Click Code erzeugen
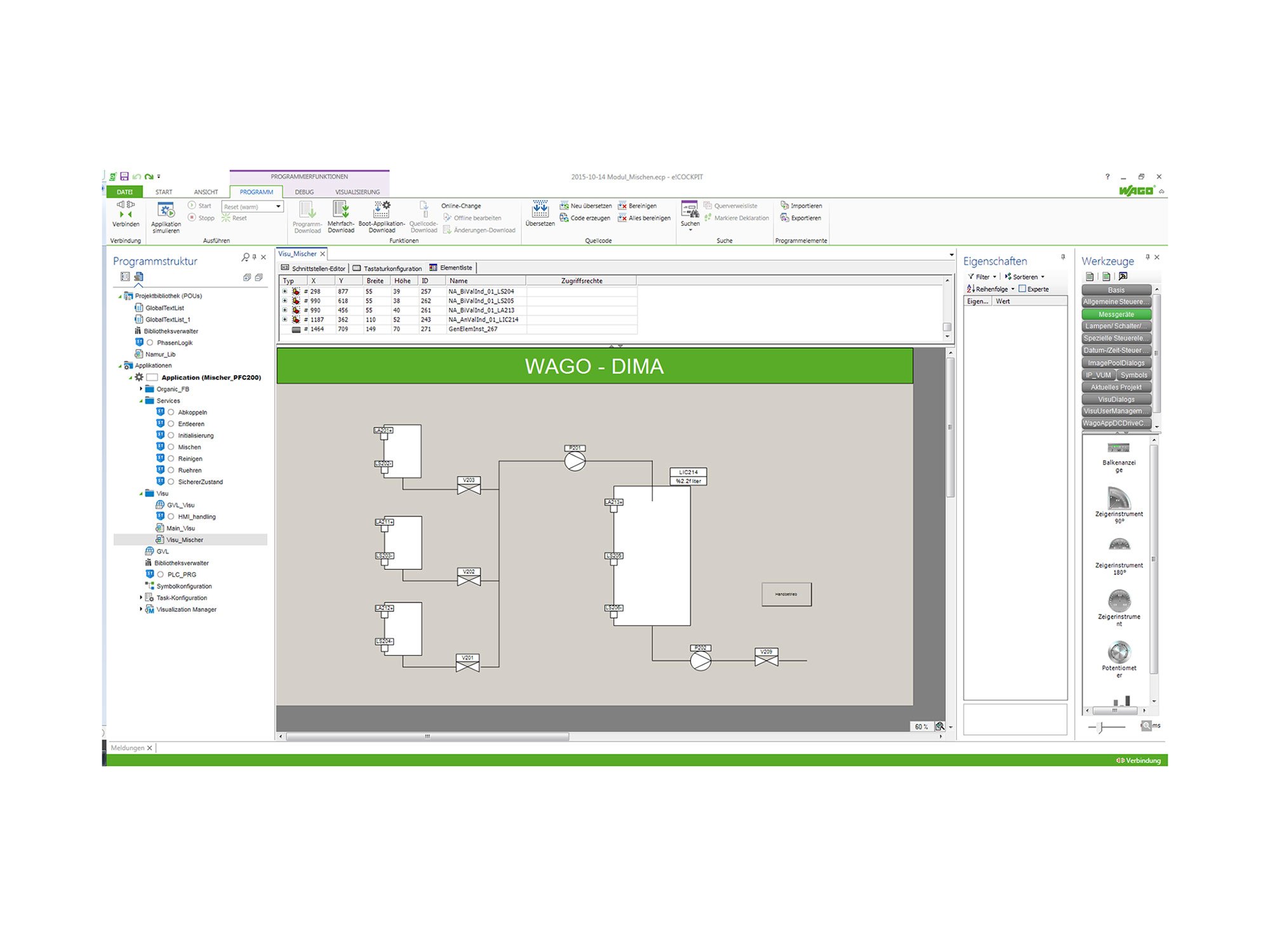 click(585, 218)
